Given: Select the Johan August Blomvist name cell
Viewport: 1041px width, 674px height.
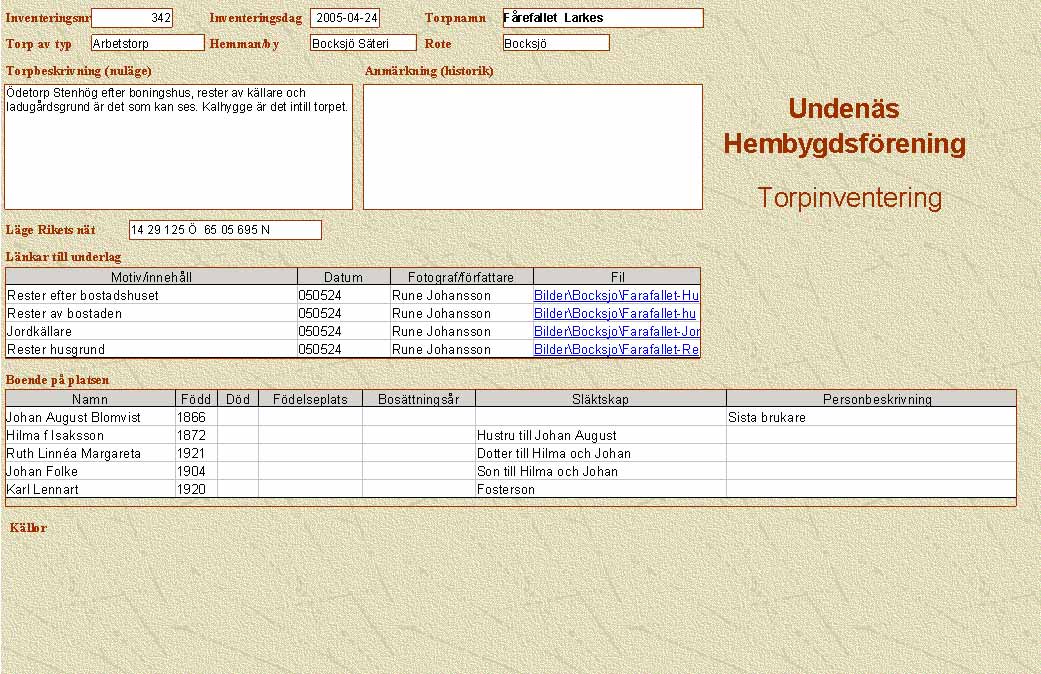Looking at the screenshot, I should pos(90,418).
